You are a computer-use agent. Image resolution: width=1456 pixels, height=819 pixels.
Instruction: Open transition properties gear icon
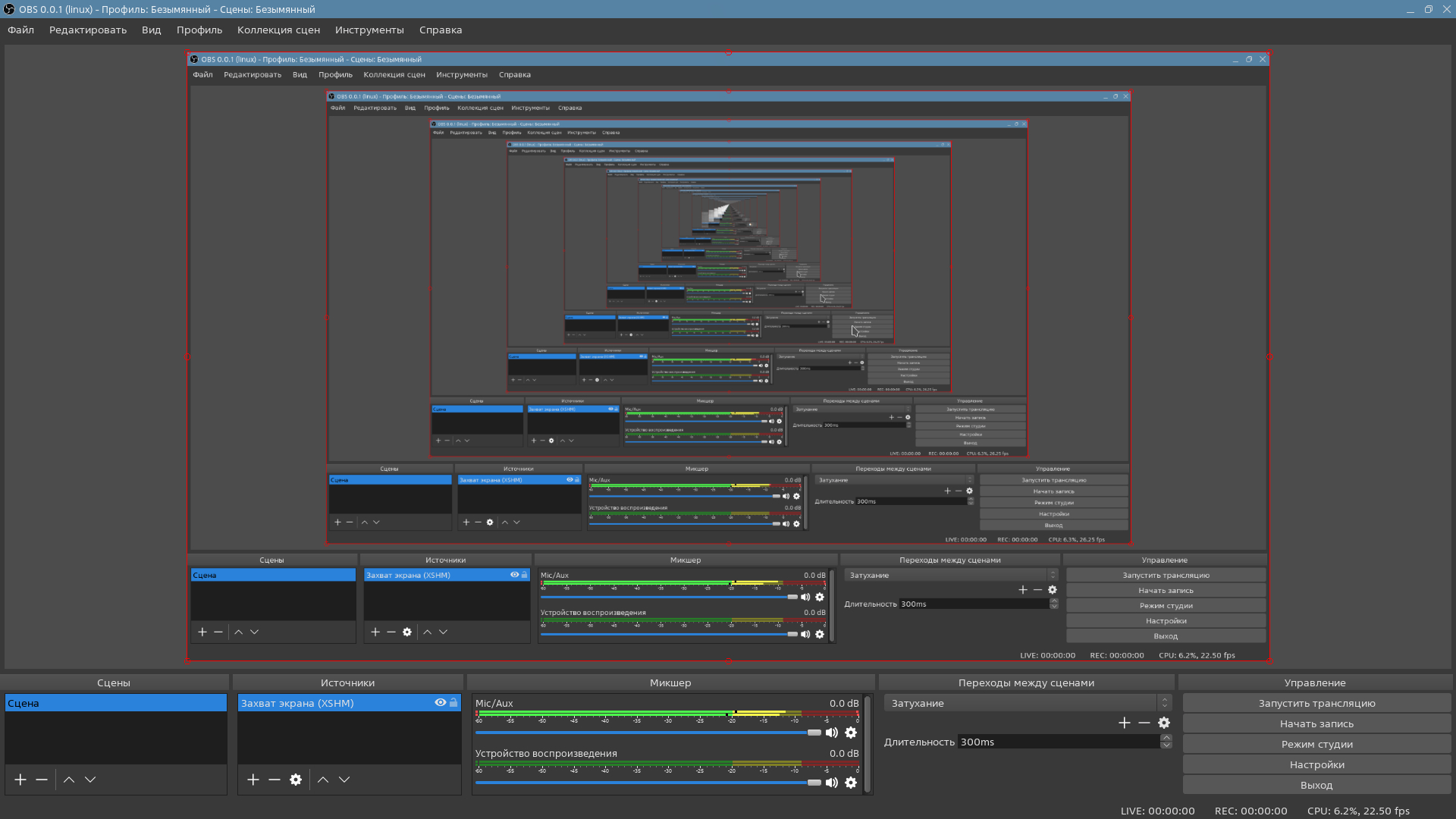[1164, 723]
